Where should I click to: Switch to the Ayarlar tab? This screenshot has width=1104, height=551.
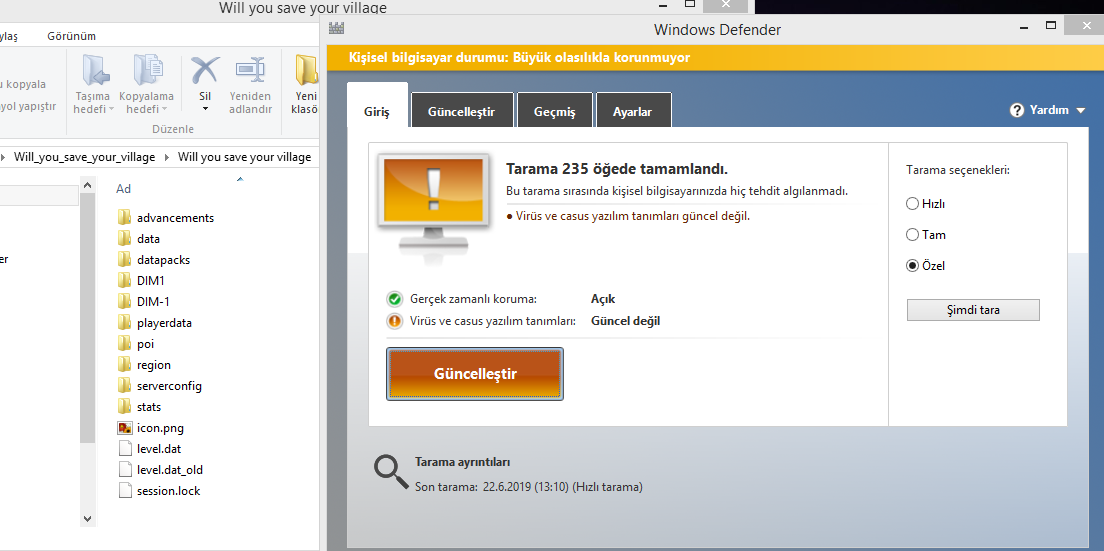(632, 110)
